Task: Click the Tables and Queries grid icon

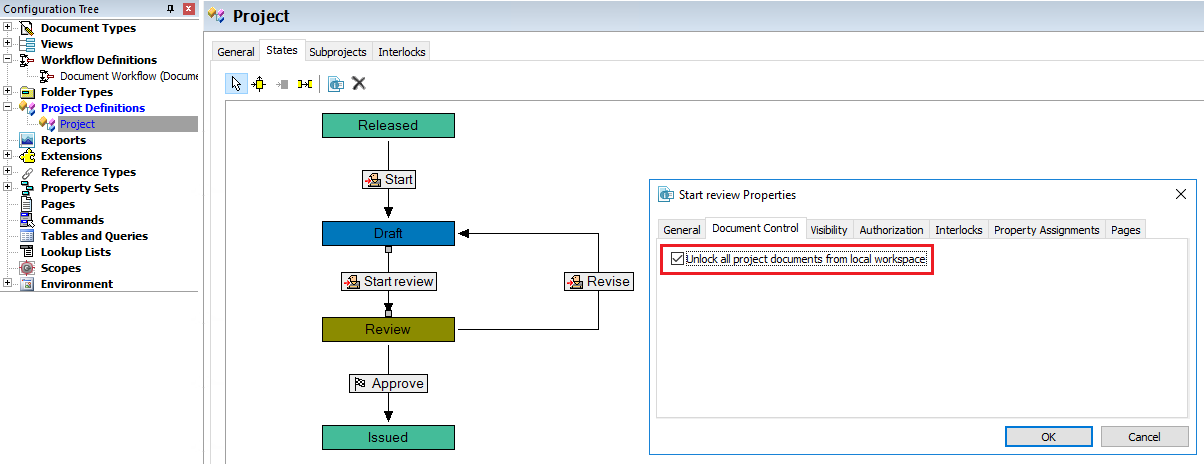Action: pyautogui.click(x=27, y=236)
